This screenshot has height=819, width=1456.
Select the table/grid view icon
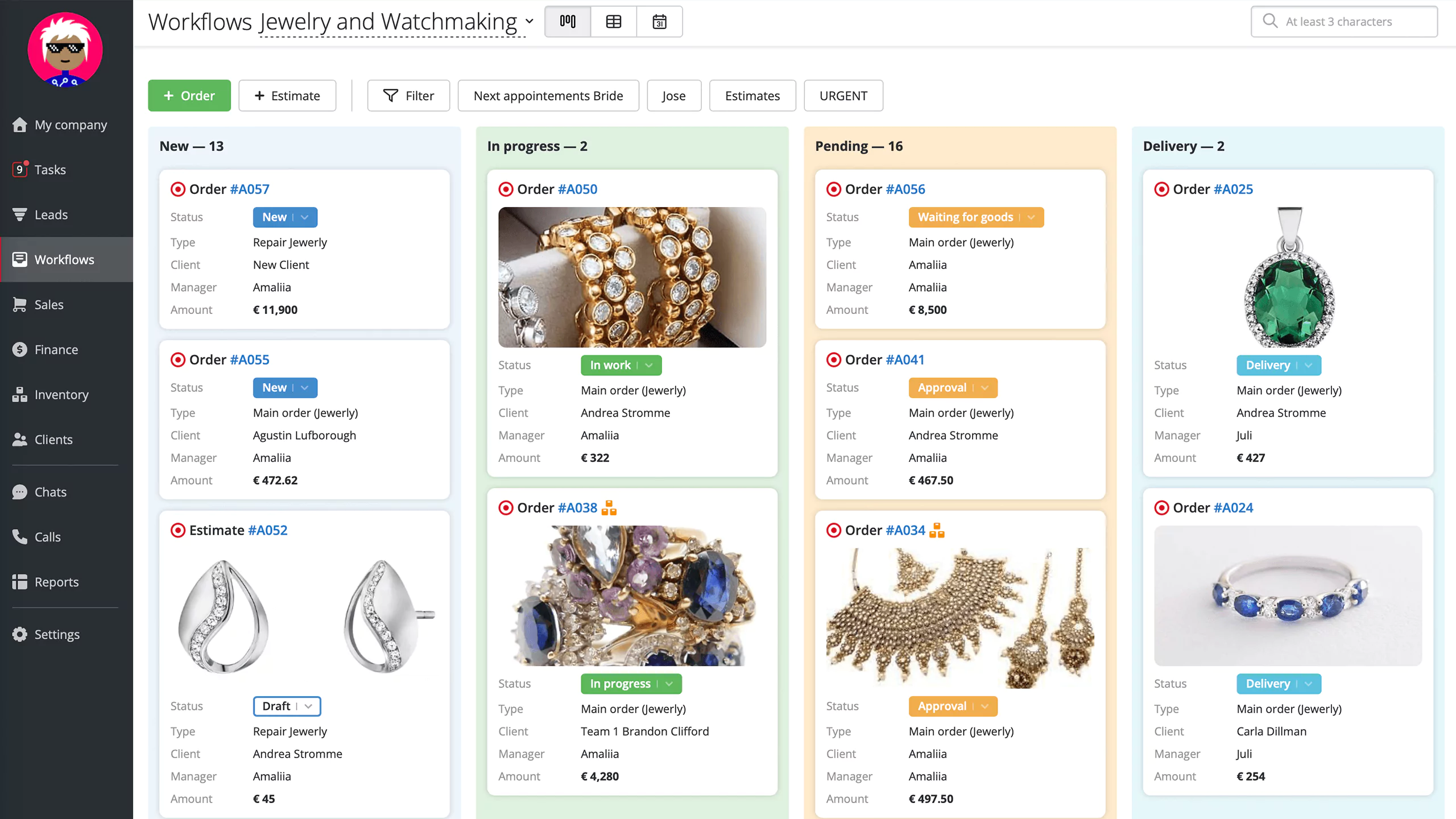click(614, 21)
